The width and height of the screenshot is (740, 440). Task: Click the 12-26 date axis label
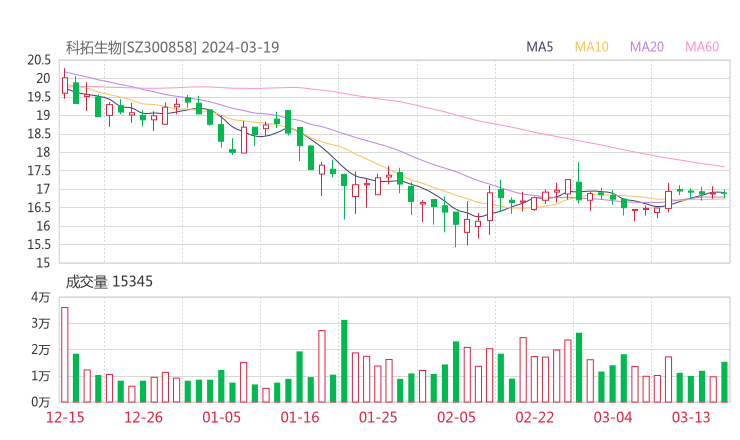point(143,417)
